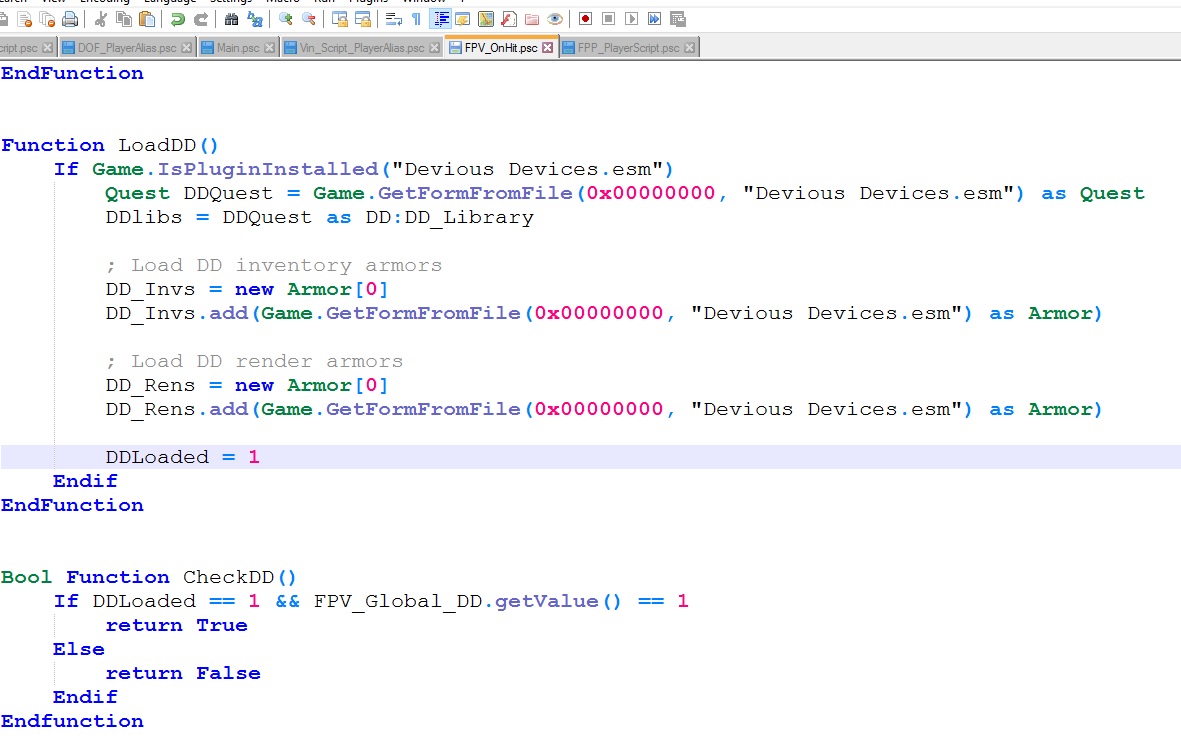Viewport: 1181px width, 753px height.
Task: Click "FPV_Global_DD.getValue()" text
Action: (468, 602)
